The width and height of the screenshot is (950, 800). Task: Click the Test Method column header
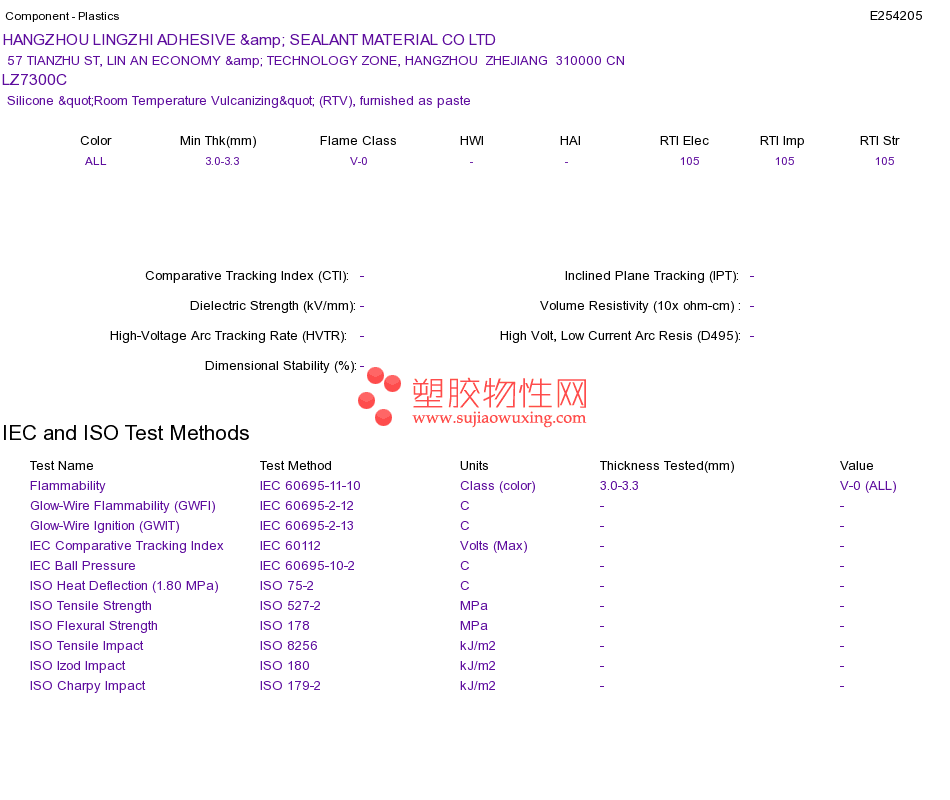click(x=296, y=466)
